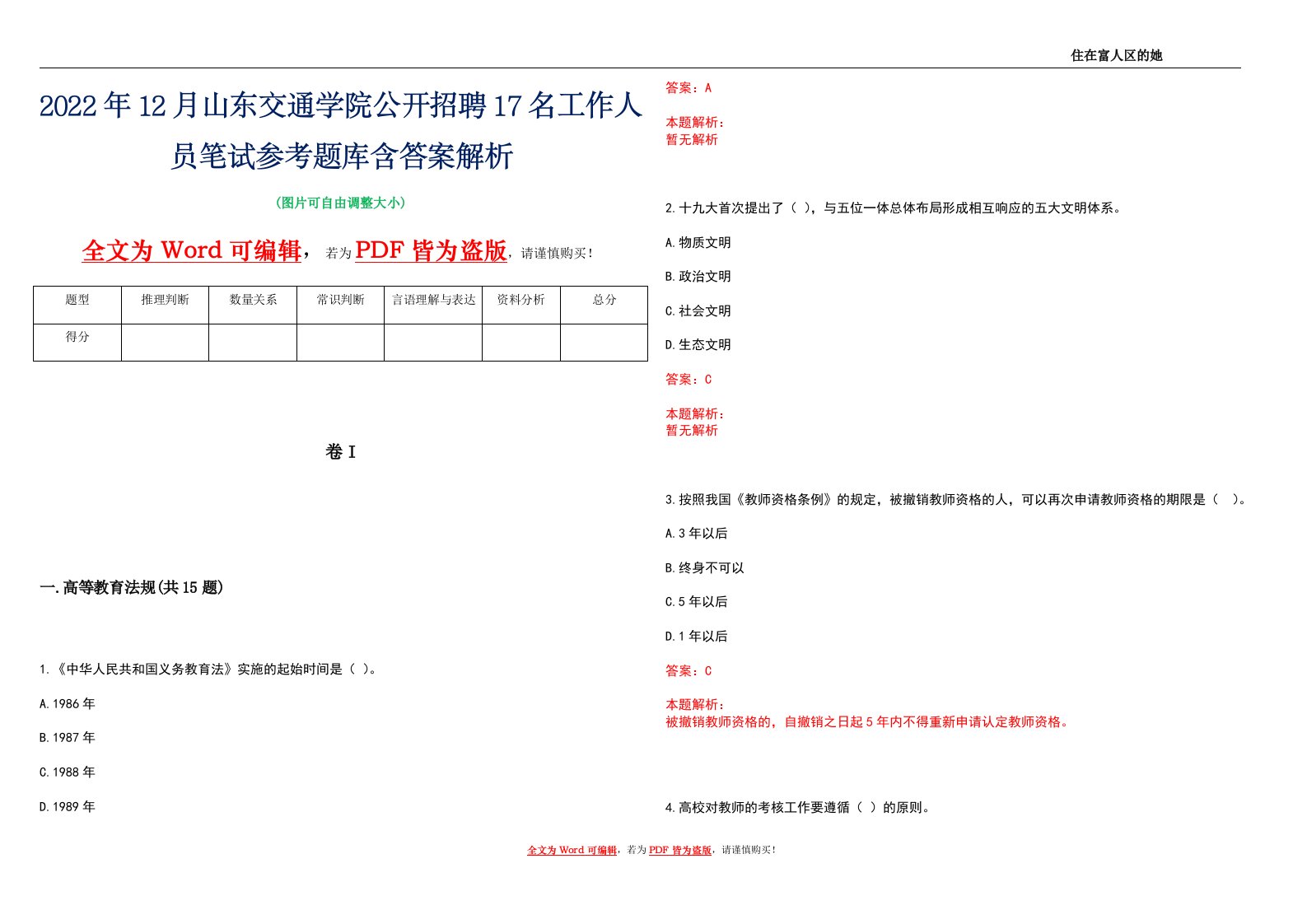The image size is (1307, 924).
Task: Click question 1 about 义务教育法
Action: click(x=208, y=670)
